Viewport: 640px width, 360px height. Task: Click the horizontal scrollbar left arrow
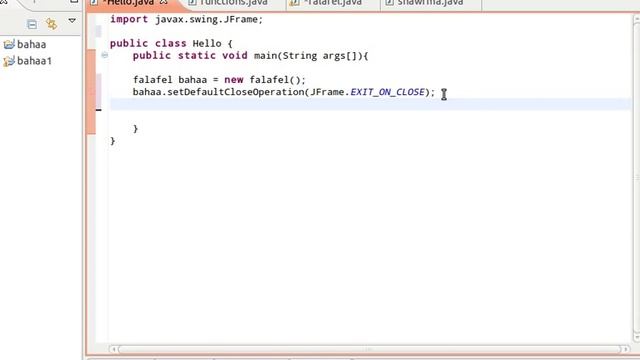click(x=113, y=349)
